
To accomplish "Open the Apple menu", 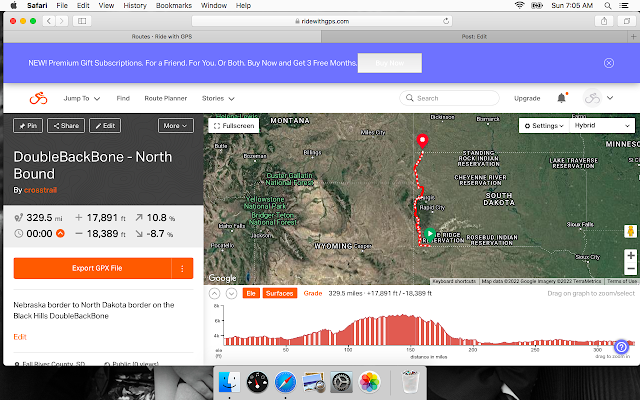I will [13, 5].
